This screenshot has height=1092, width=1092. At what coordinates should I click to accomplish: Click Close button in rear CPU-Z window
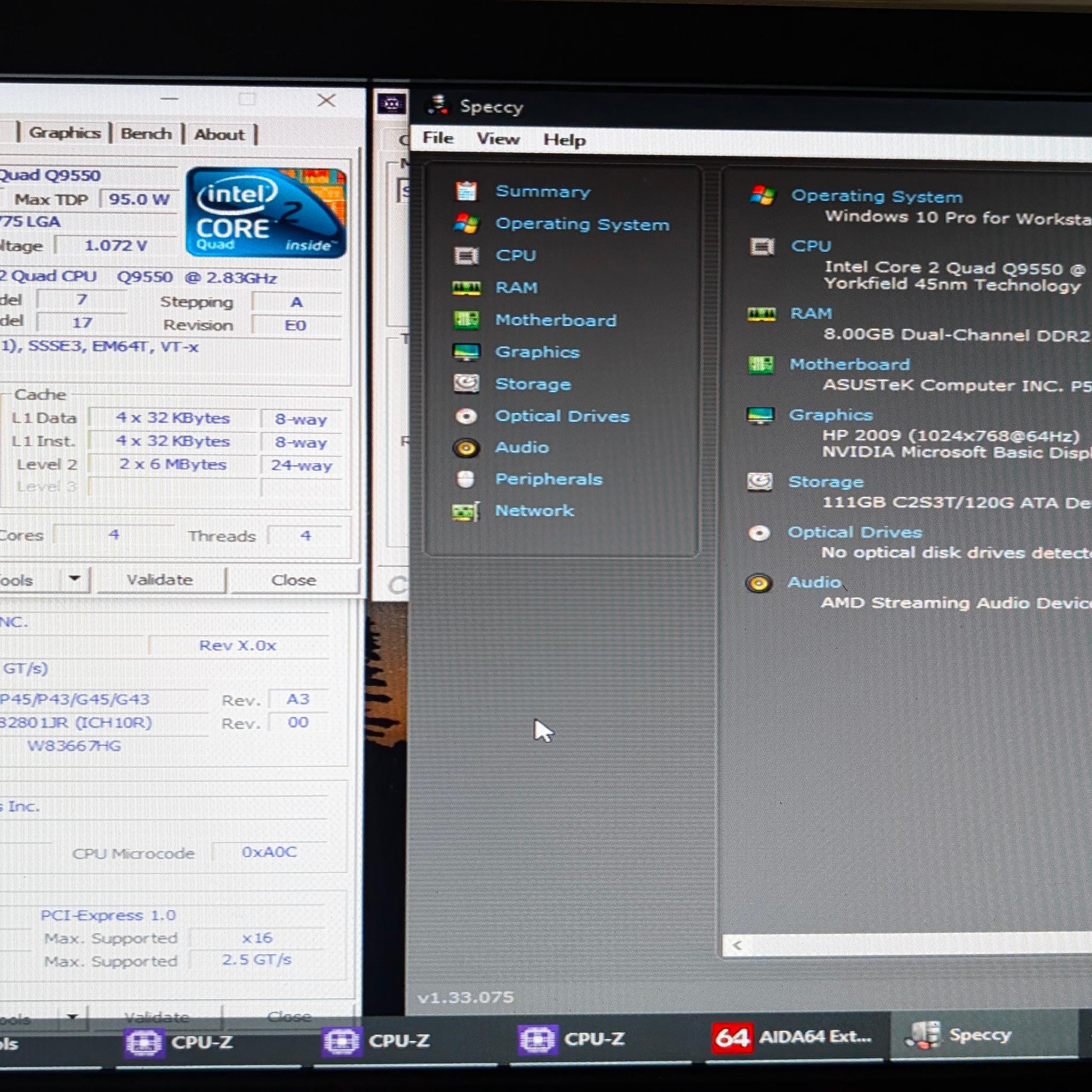[290, 1017]
